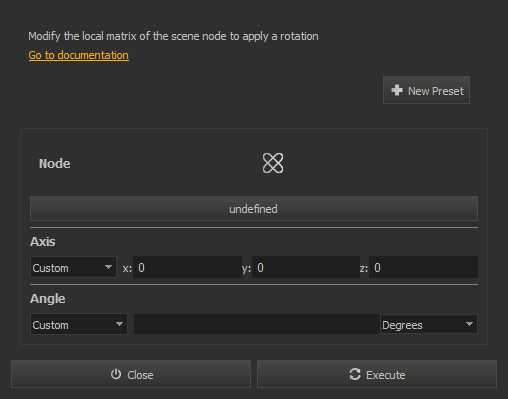Click the refresh arrows icon on Execute
508x399 pixels.
point(355,374)
